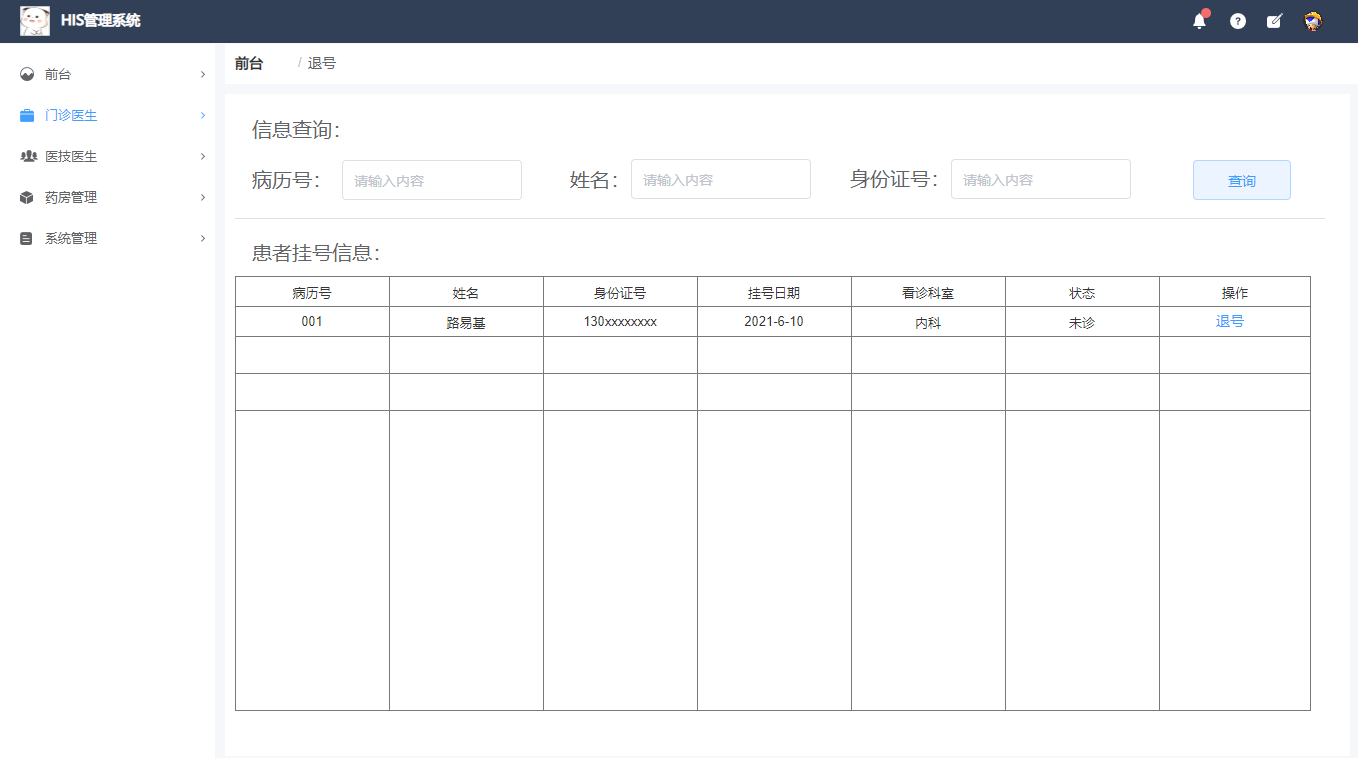1358x758 pixels.
Task: Click the 系统管理 list icon
Action: coord(27,238)
